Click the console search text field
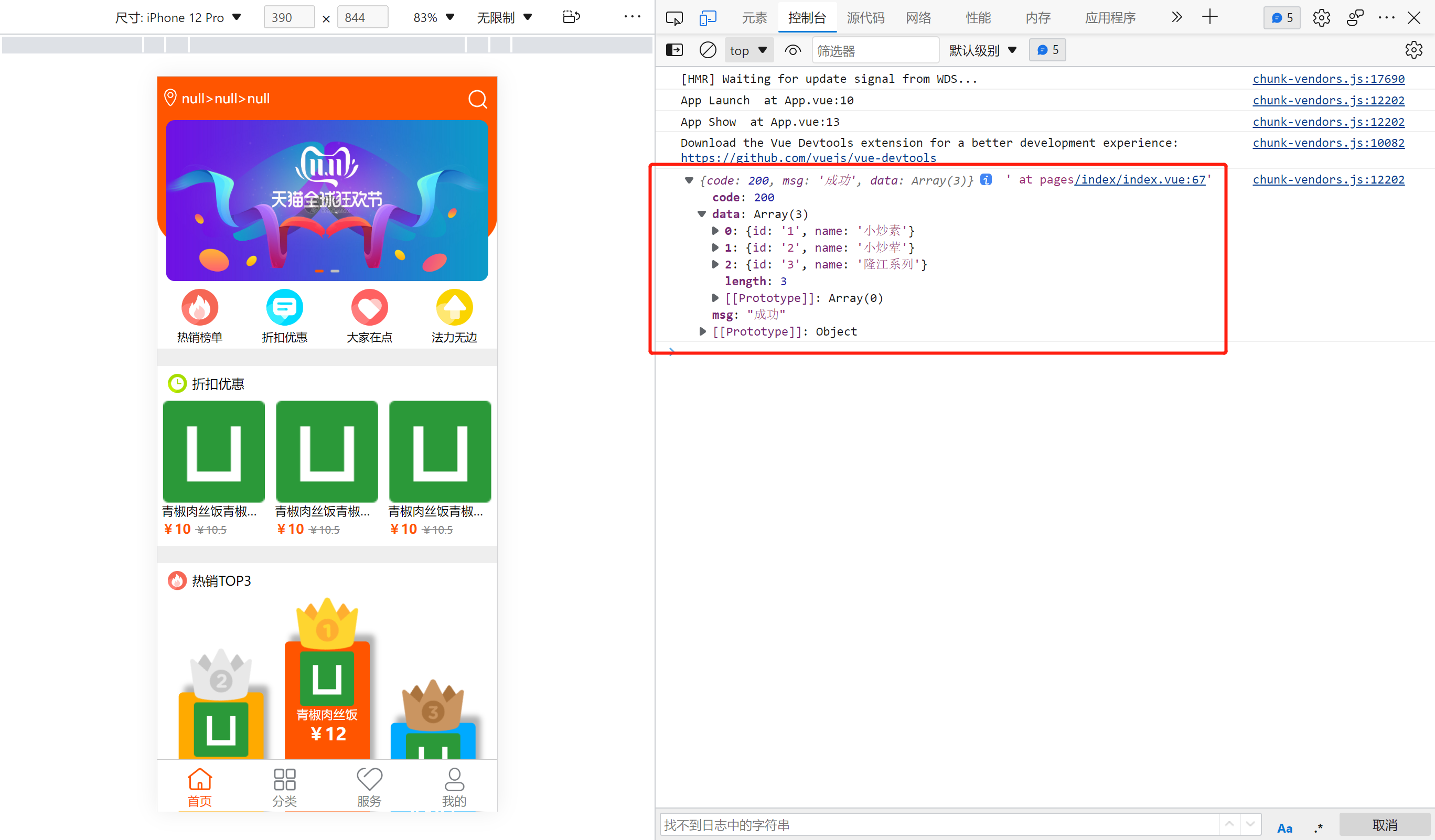 tap(939, 825)
